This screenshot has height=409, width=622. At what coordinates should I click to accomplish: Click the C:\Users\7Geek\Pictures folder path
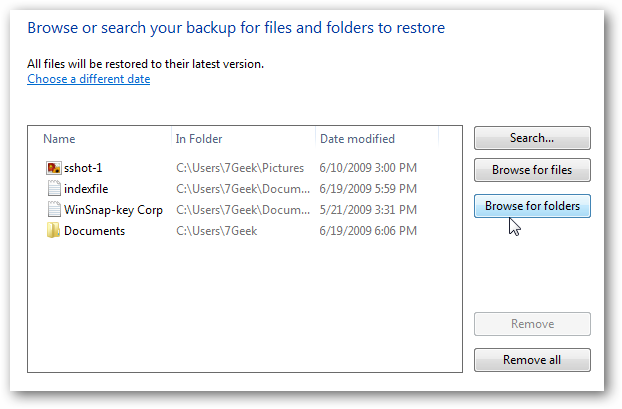coord(241,168)
